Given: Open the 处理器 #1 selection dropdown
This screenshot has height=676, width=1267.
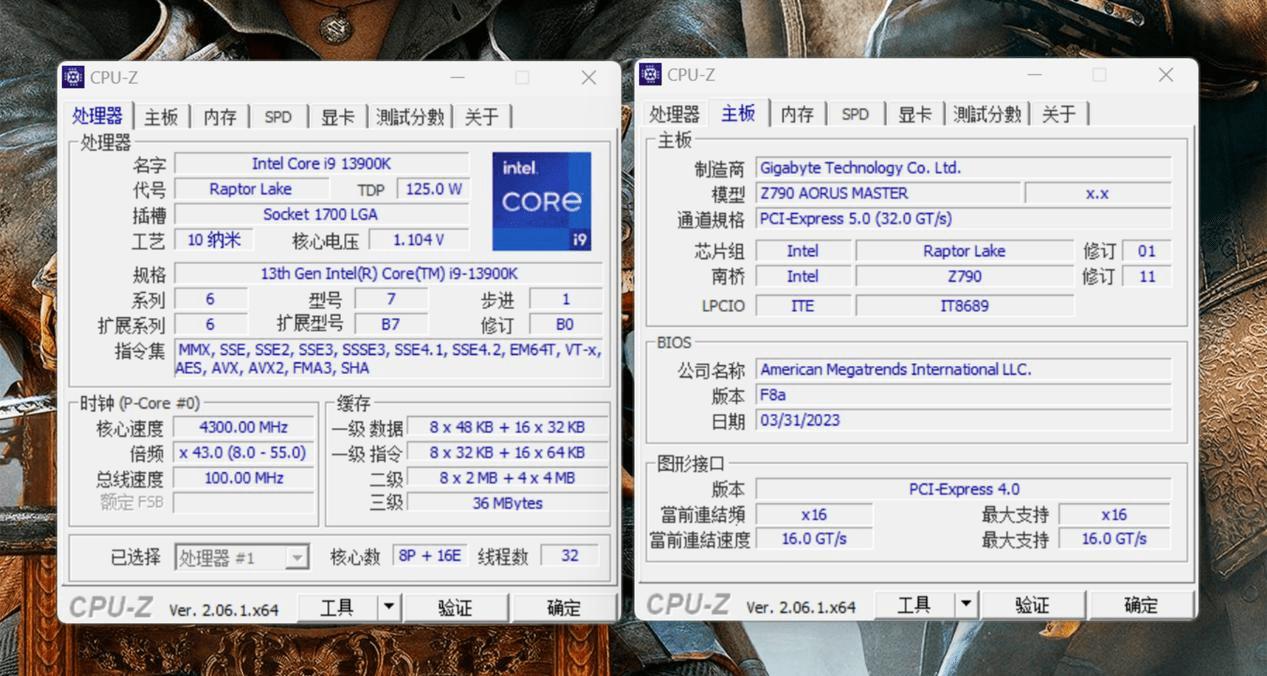Looking at the screenshot, I should (241, 557).
